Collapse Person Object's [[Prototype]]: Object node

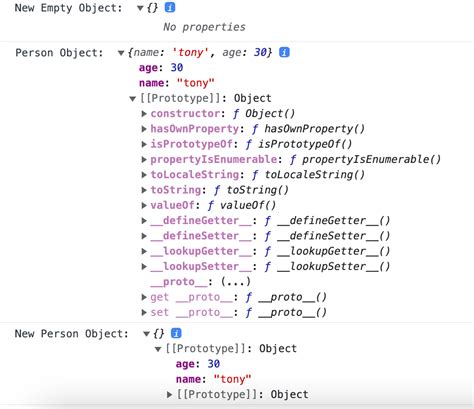pyautogui.click(x=133, y=99)
